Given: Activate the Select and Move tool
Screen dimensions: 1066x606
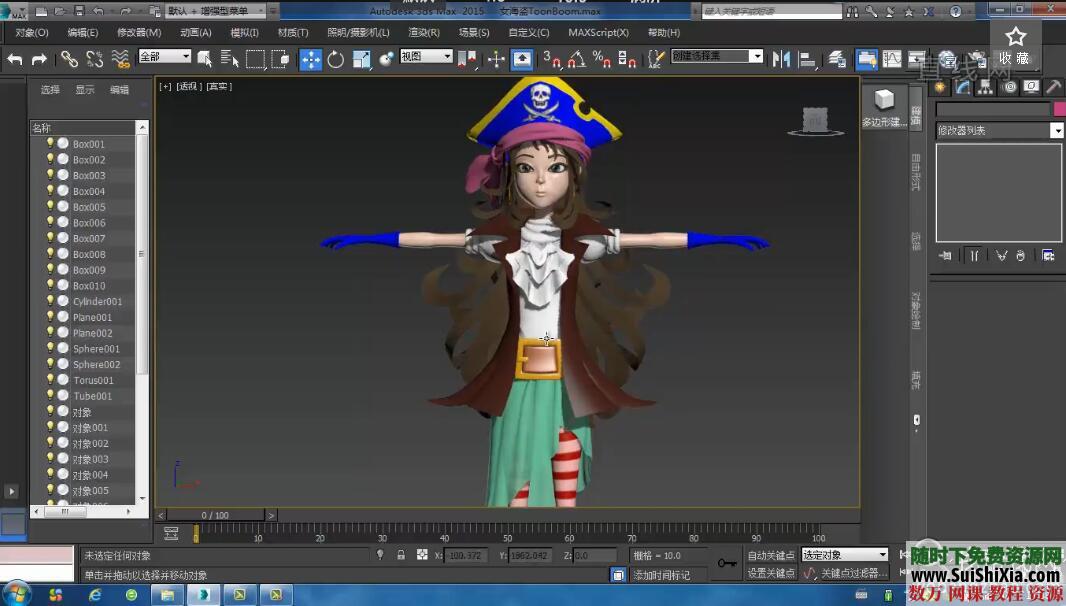Looking at the screenshot, I should coord(311,60).
